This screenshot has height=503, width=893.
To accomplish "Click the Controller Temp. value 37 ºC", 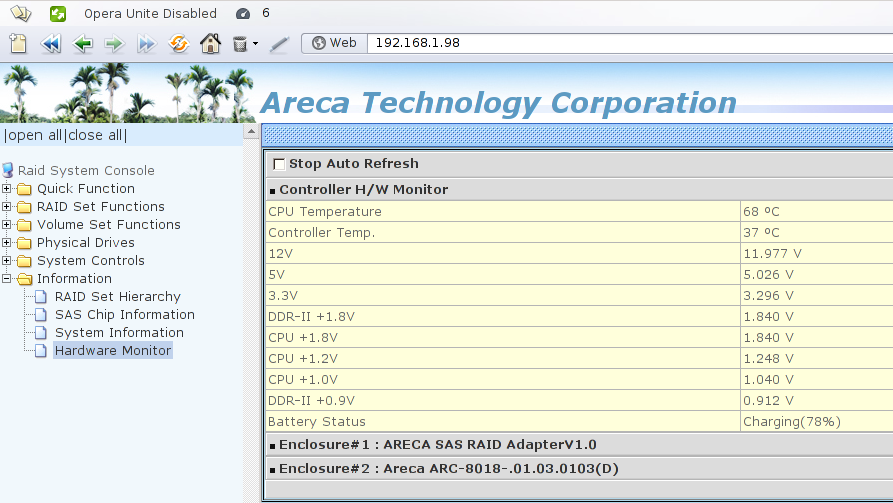I will click(x=761, y=232).
